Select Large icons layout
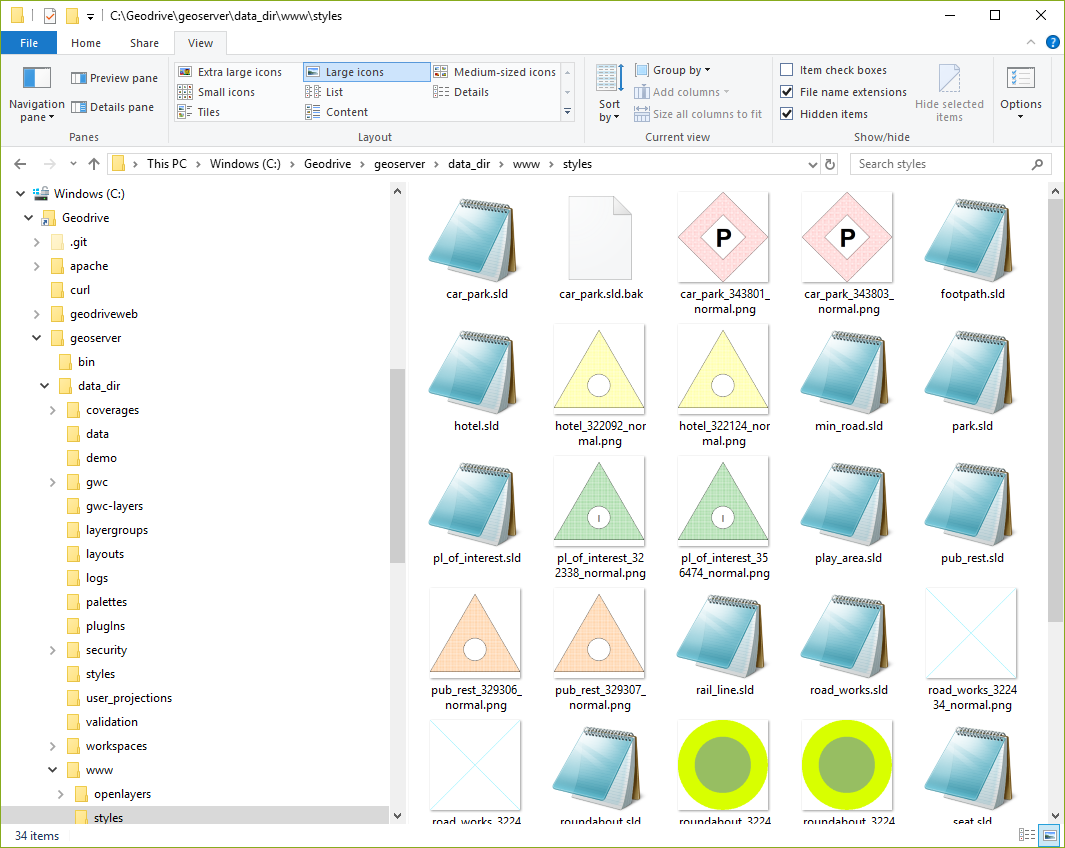 point(367,72)
